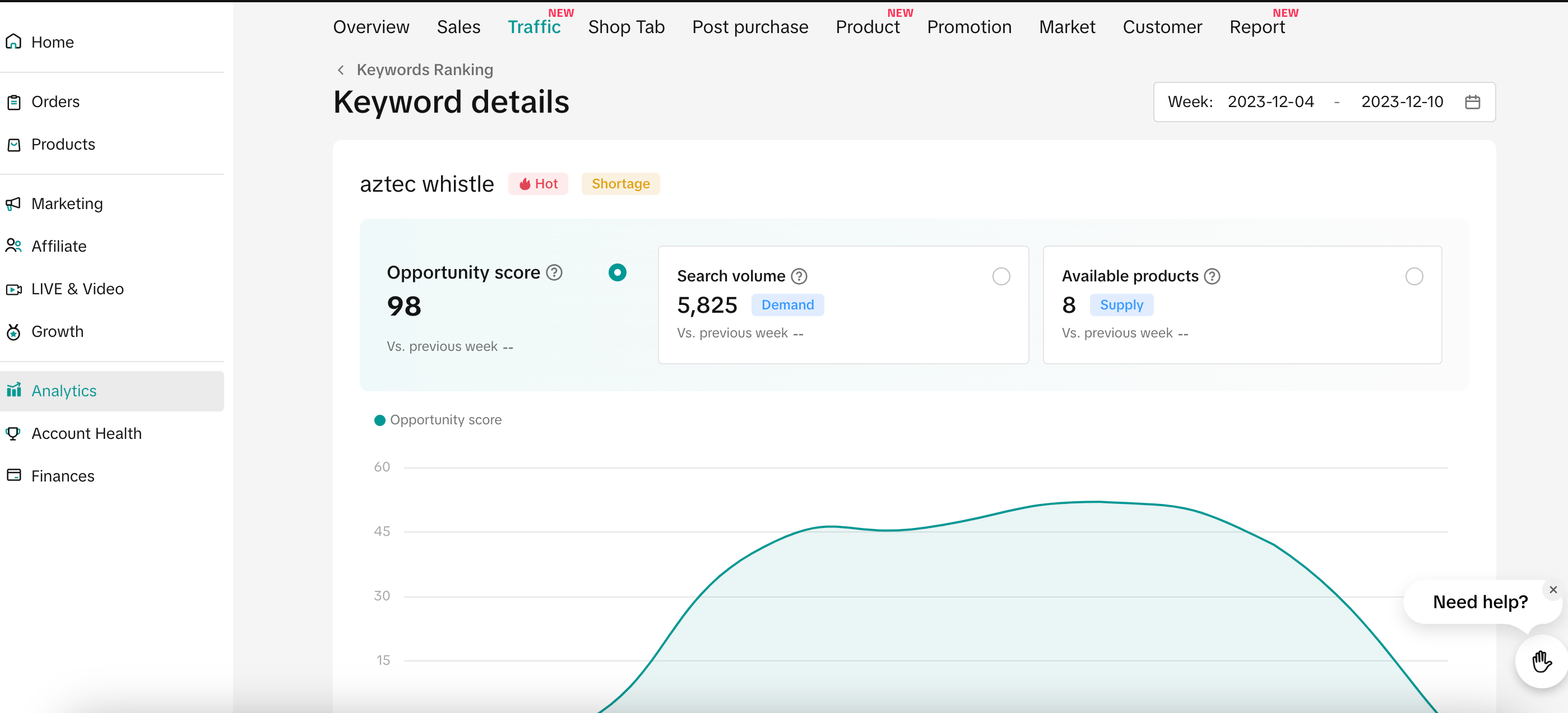The width and height of the screenshot is (1568, 713).
Task: Toggle the Opportunity score legend dot
Action: click(x=380, y=420)
